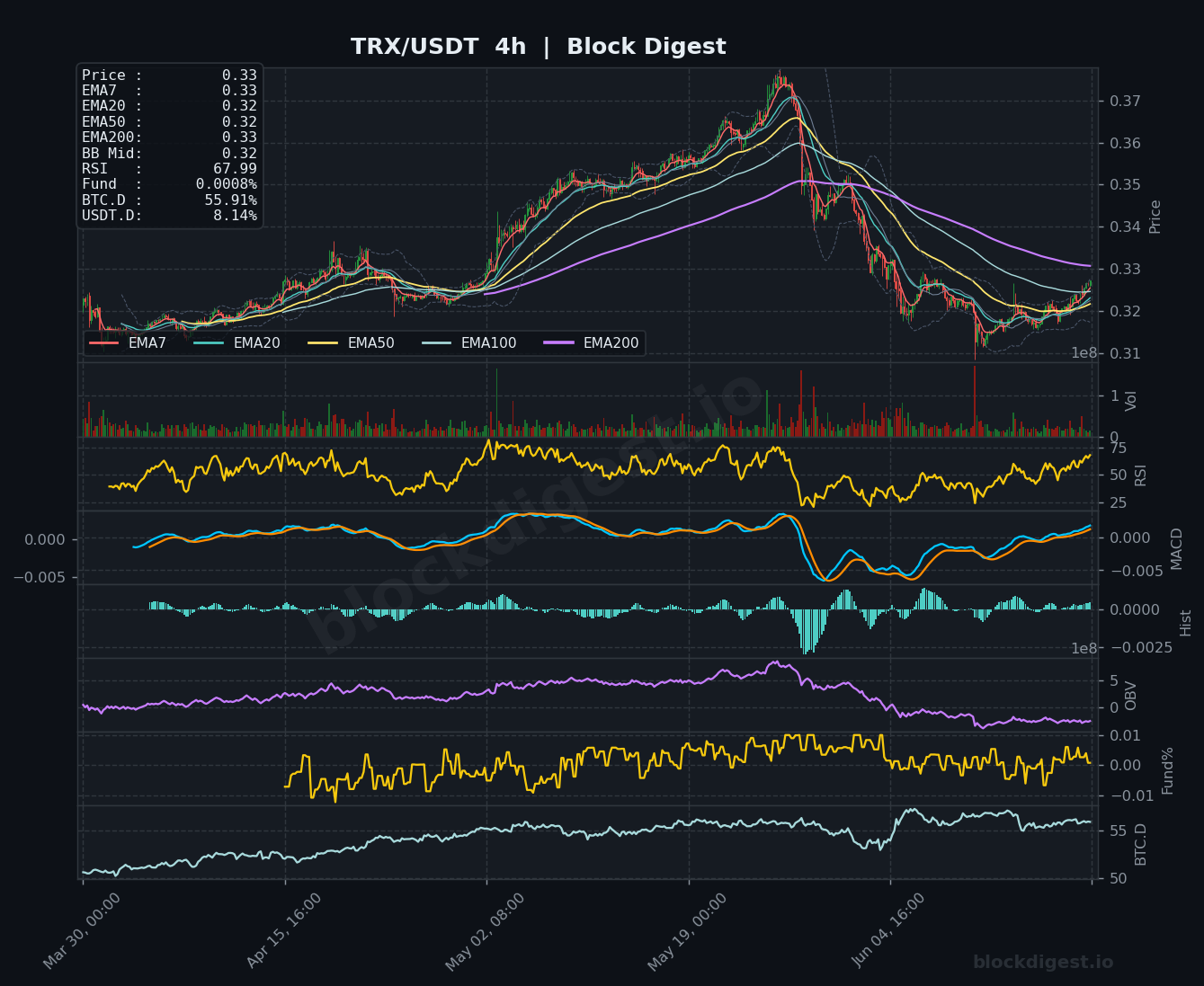The image size is (1204, 986).
Task: Select the EMA20 legend entry
Action: [x=236, y=342]
